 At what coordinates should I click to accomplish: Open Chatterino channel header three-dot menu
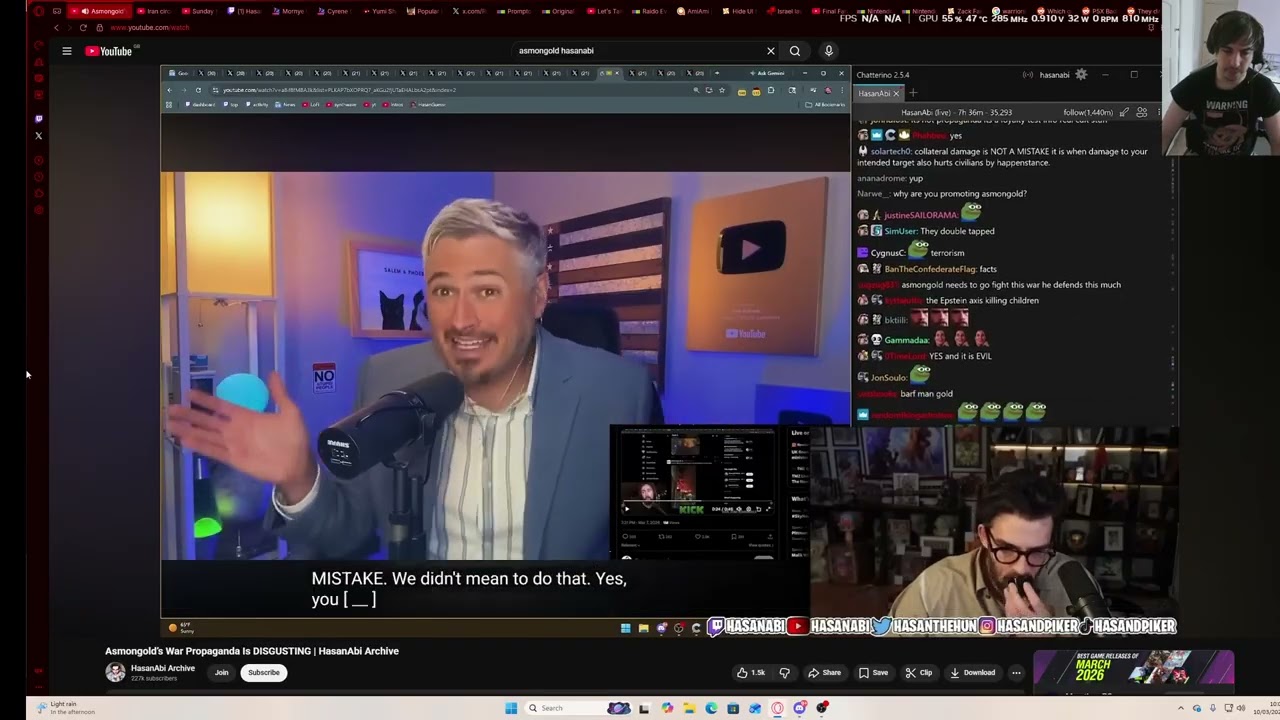coord(1158,113)
